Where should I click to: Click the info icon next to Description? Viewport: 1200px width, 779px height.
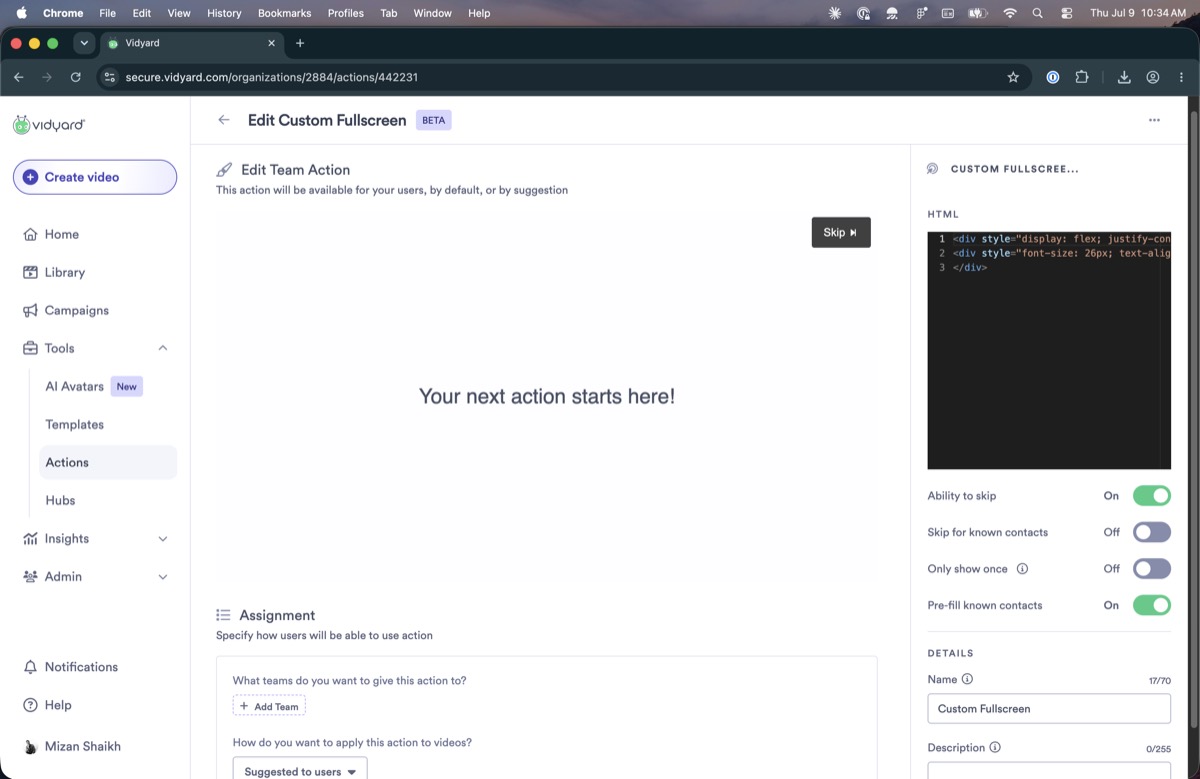[995, 747]
